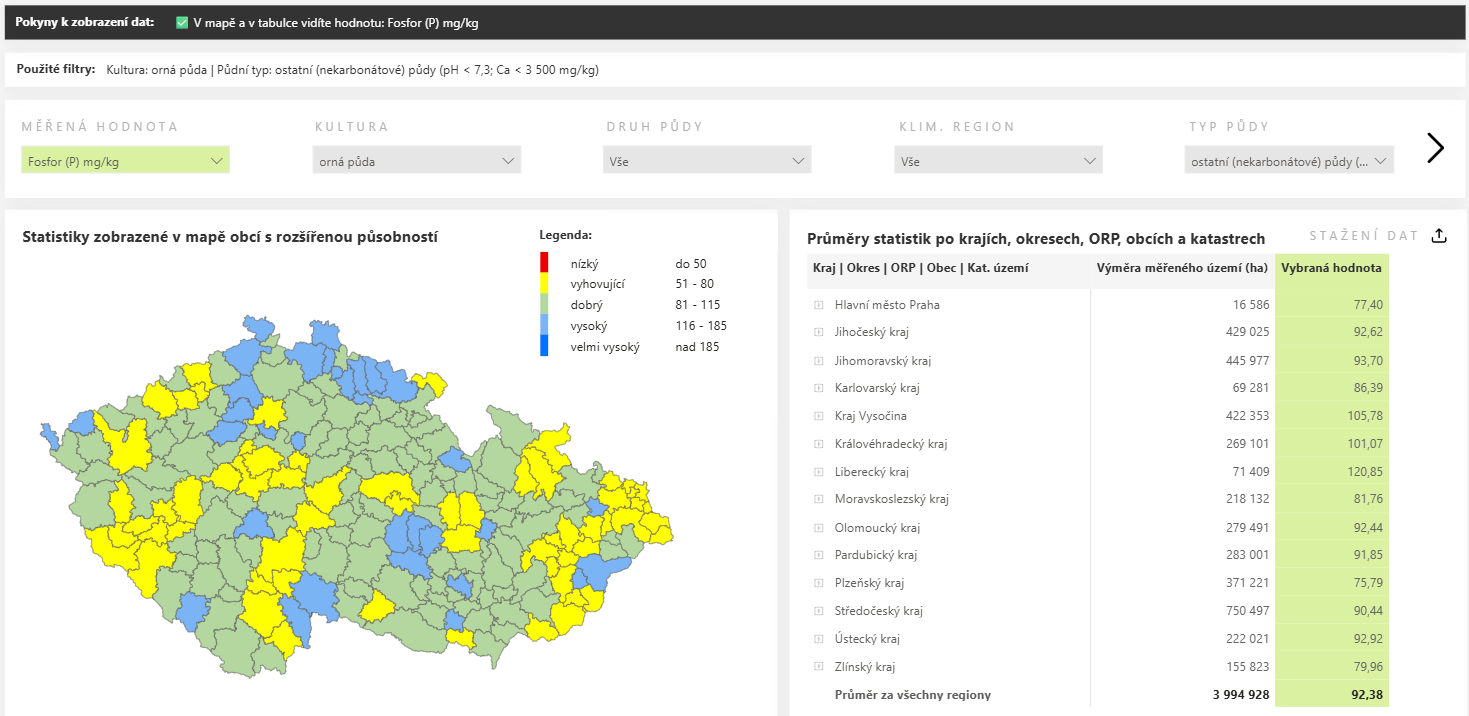
Task: Expand the Jihomoravský kraj row
Action: pos(818,360)
